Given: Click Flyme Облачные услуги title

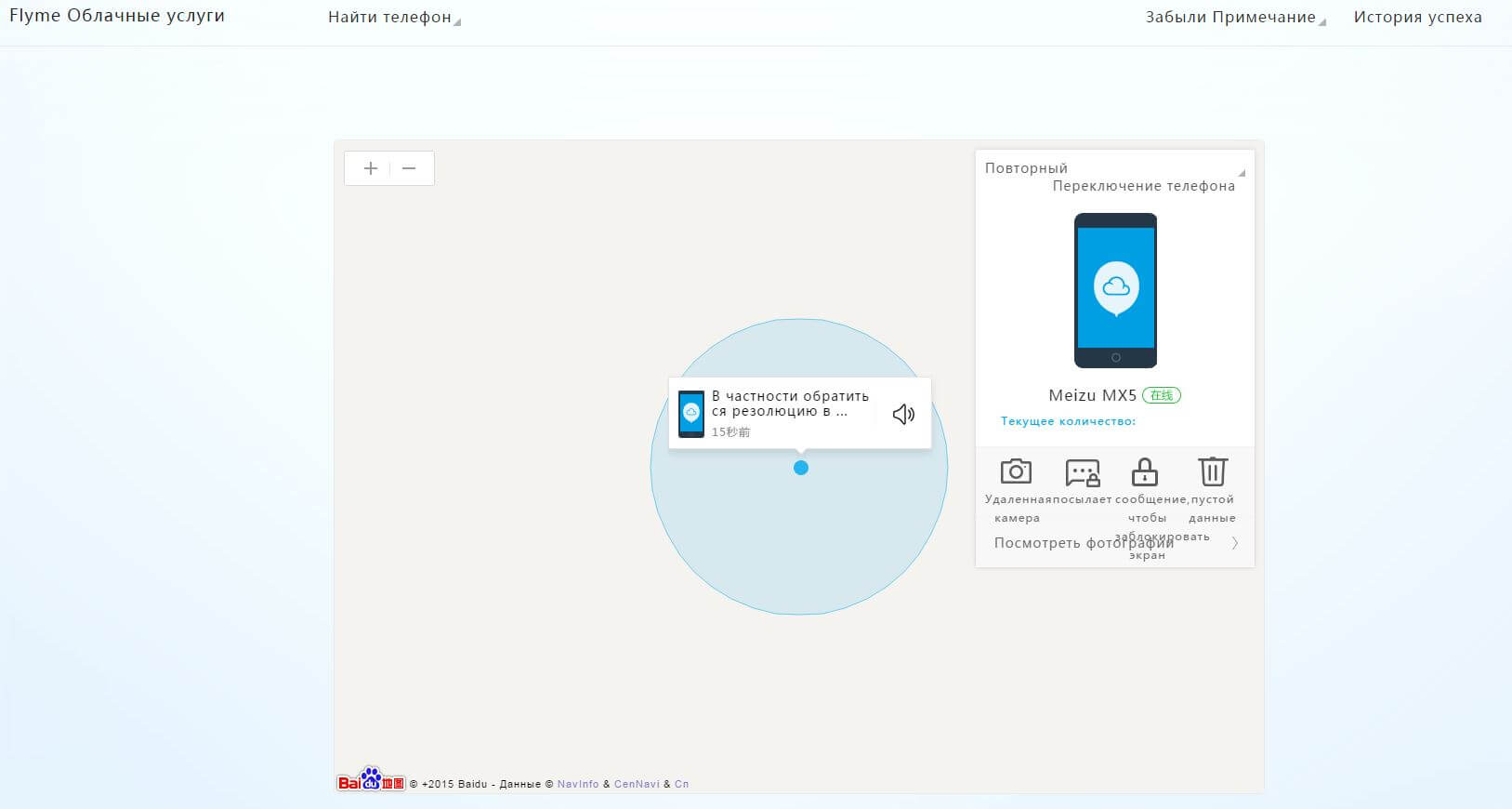Looking at the screenshot, I should coord(117,16).
